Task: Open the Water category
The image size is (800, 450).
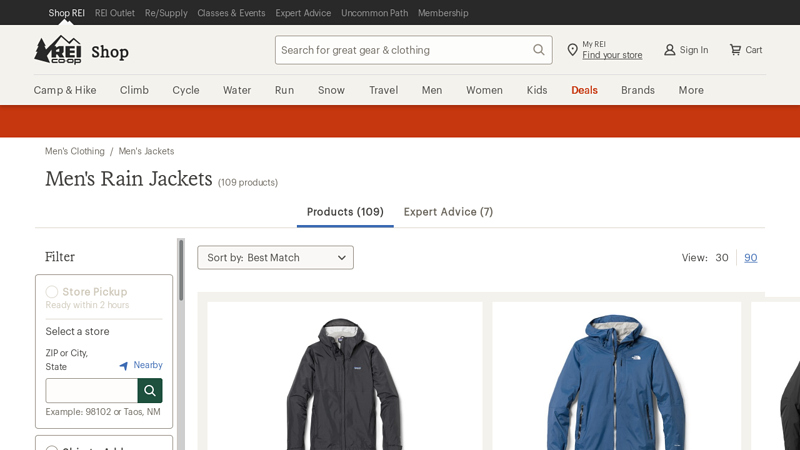Action: pos(237,90)
